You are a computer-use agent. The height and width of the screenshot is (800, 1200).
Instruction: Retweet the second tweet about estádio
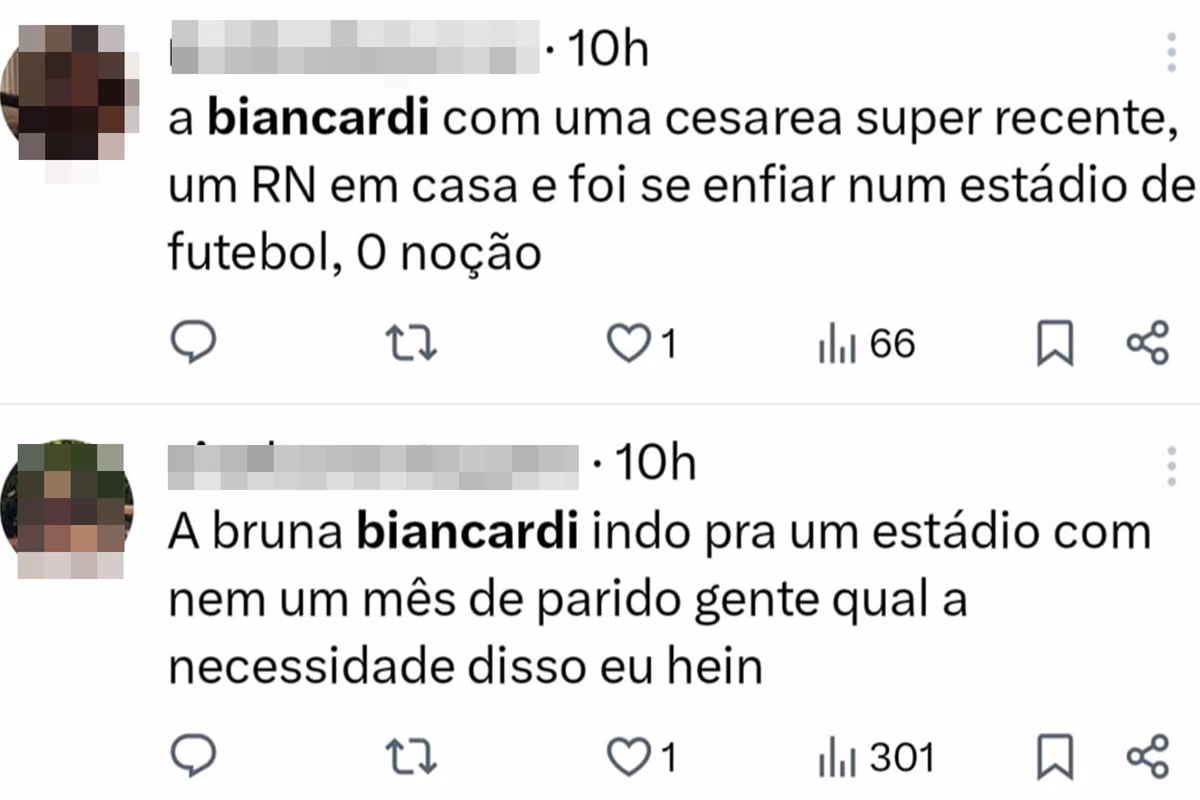pos(411,757)
